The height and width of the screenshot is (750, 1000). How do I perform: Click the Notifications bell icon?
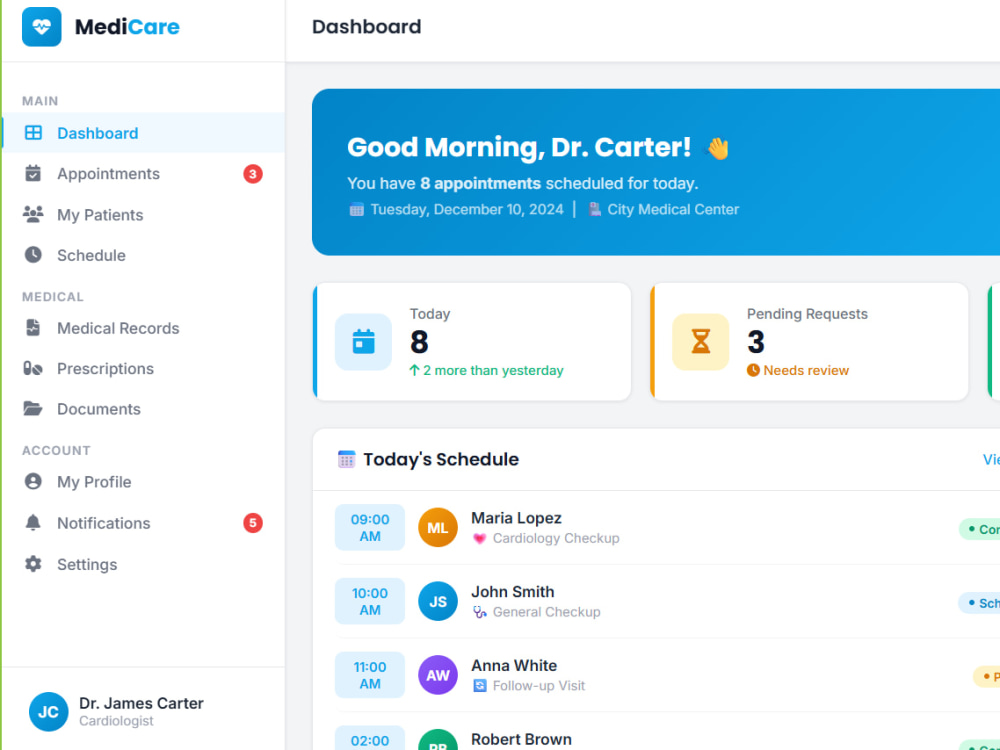coord(33,523)
